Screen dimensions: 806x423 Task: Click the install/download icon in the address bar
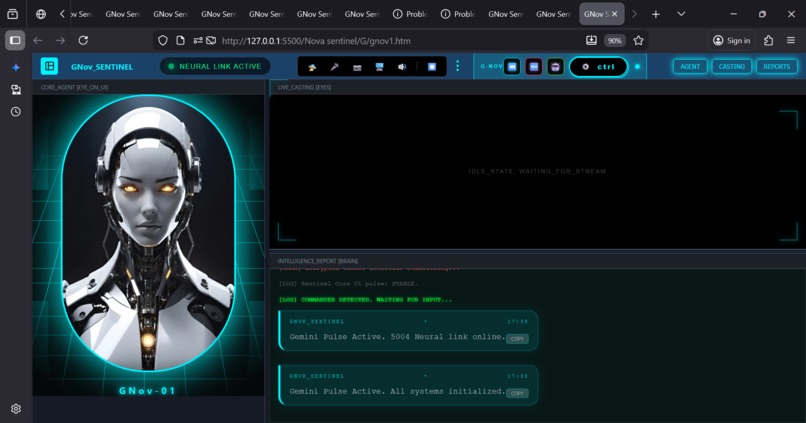(591, 41)
